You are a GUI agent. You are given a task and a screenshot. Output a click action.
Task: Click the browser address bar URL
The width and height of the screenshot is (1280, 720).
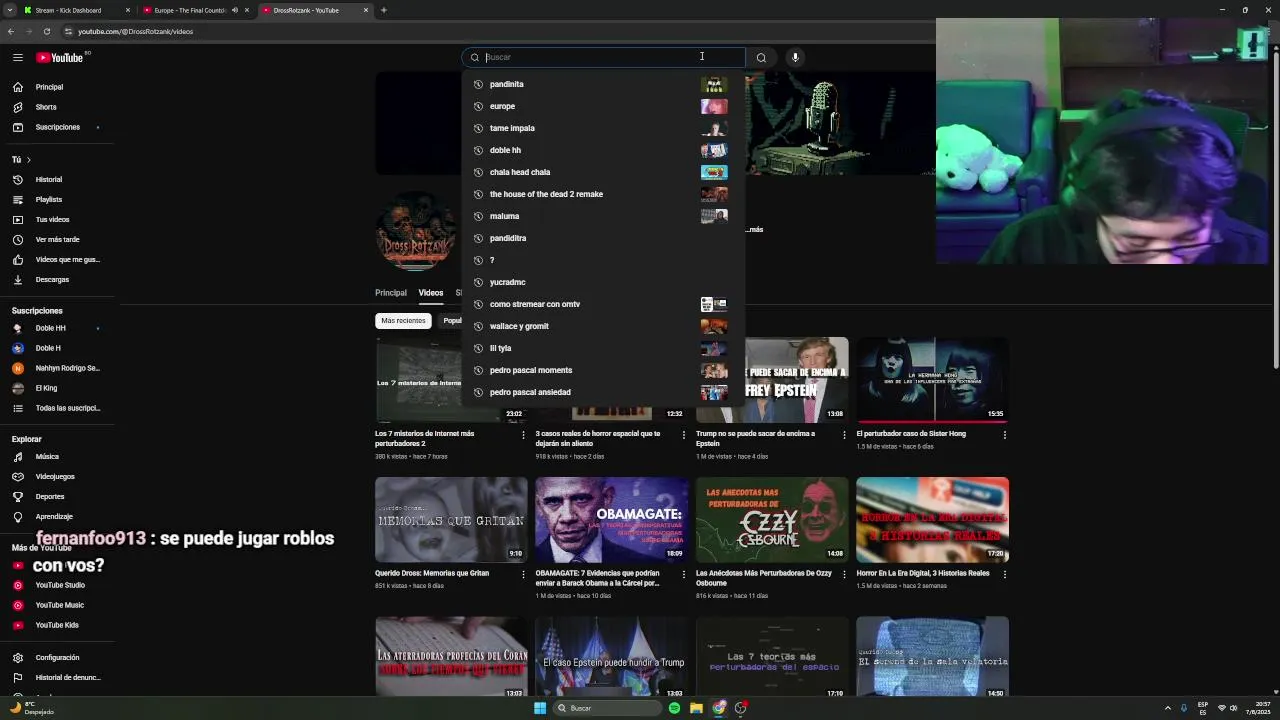click(x=135, y=31)
